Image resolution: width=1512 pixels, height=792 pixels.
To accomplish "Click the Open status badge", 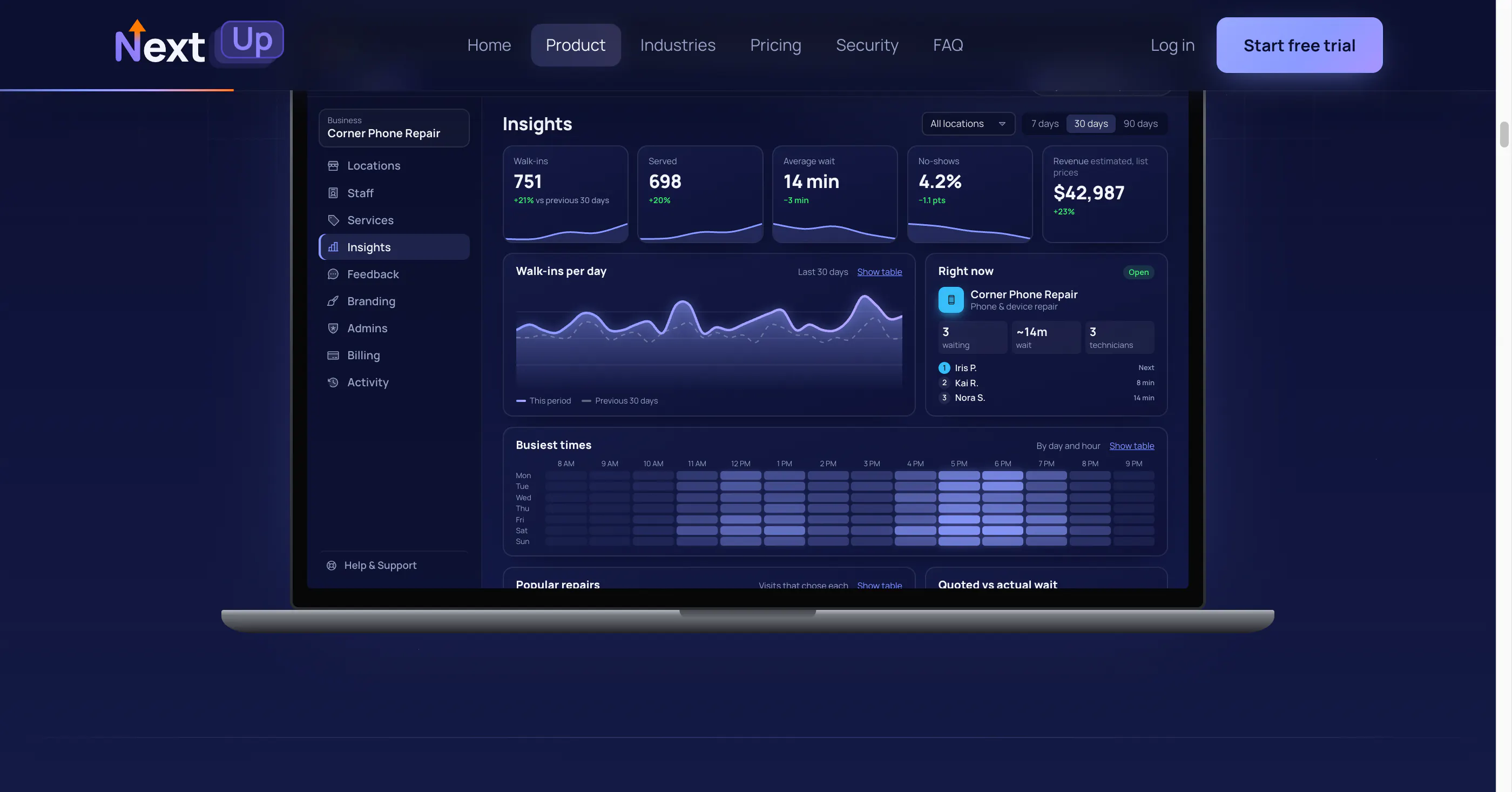I will point(1138,272).
